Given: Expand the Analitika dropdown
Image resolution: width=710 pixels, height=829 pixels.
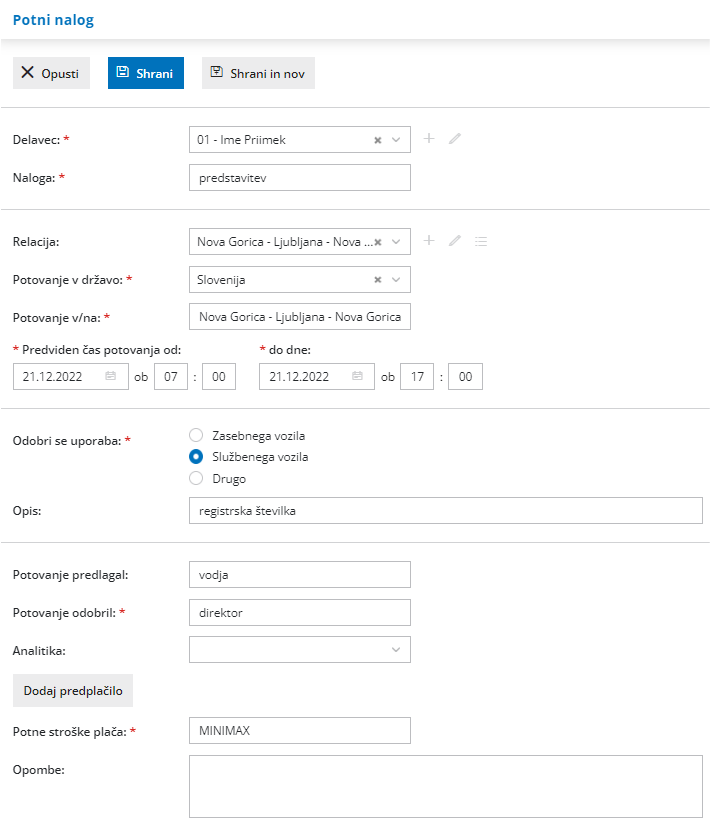Looking at the screenshot, I should (396, 650).
